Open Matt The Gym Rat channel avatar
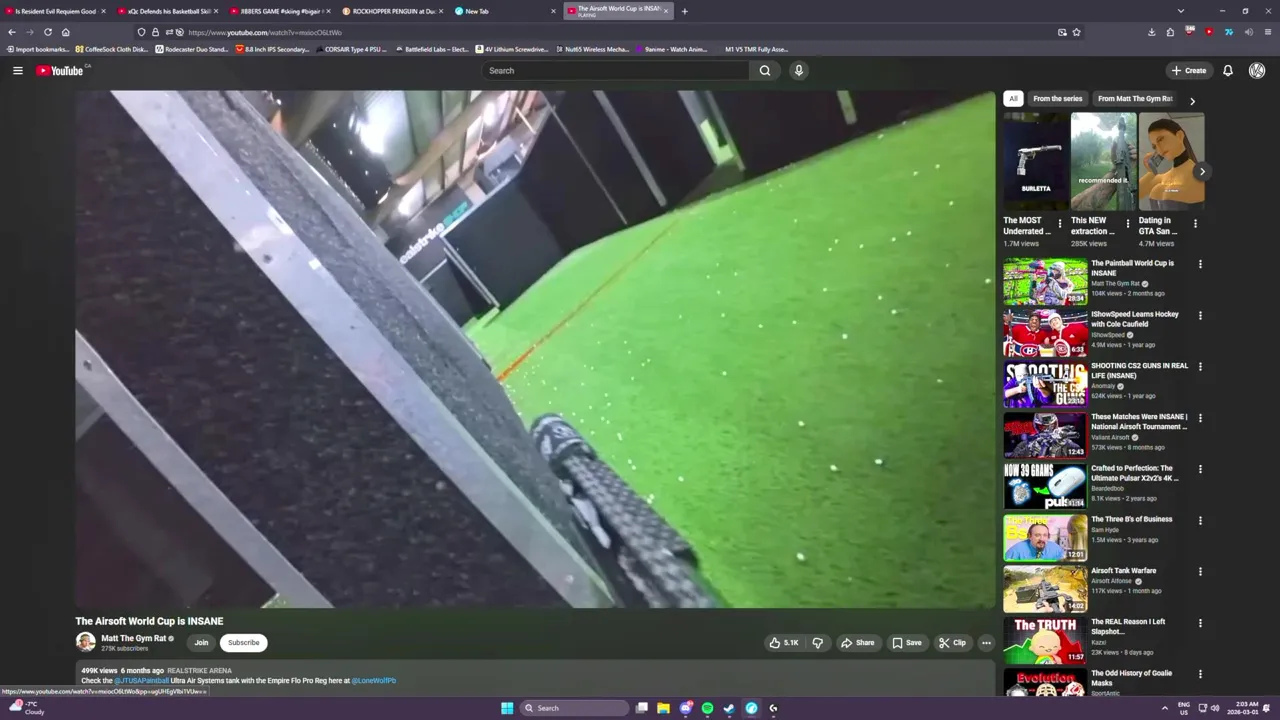Viewport: 1280px width, 720px height. coord(86,642)
